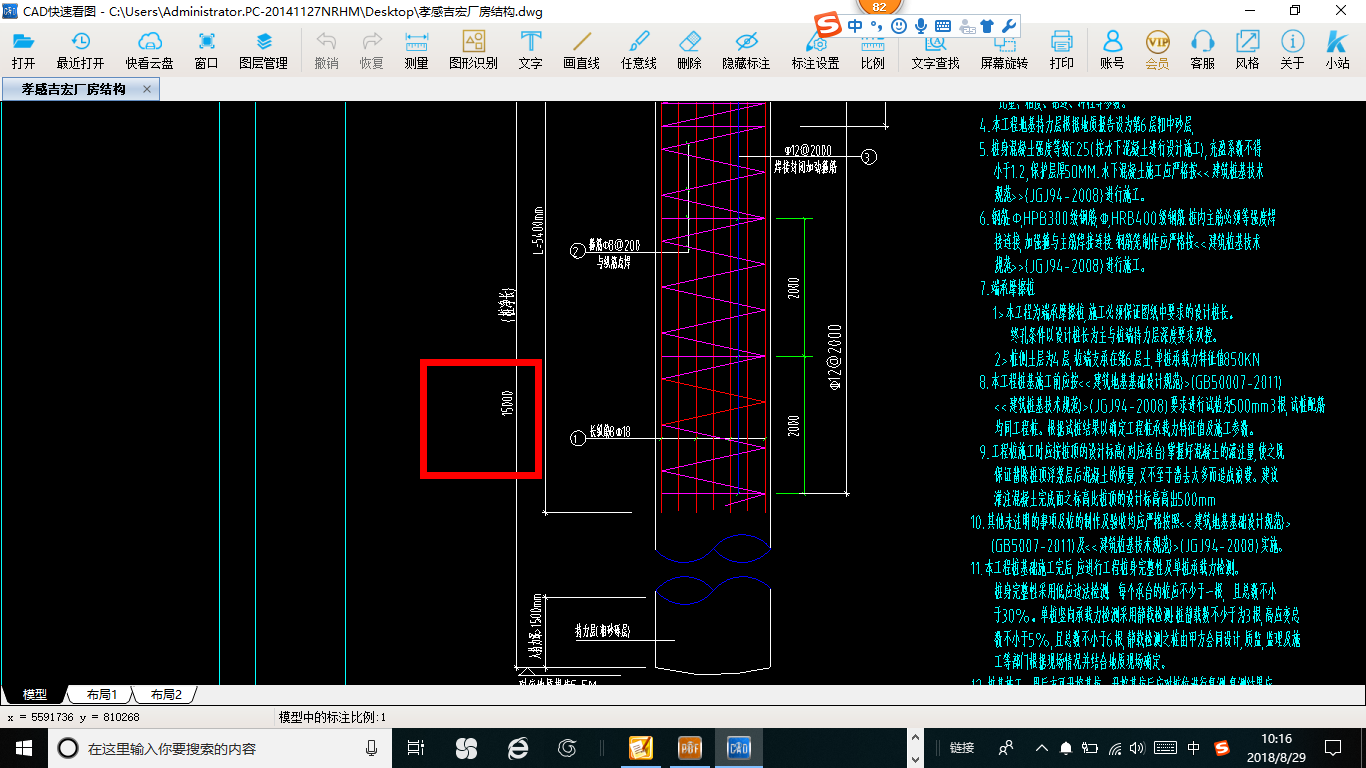Toggle 隐藏标注 hide annotations

746,50
